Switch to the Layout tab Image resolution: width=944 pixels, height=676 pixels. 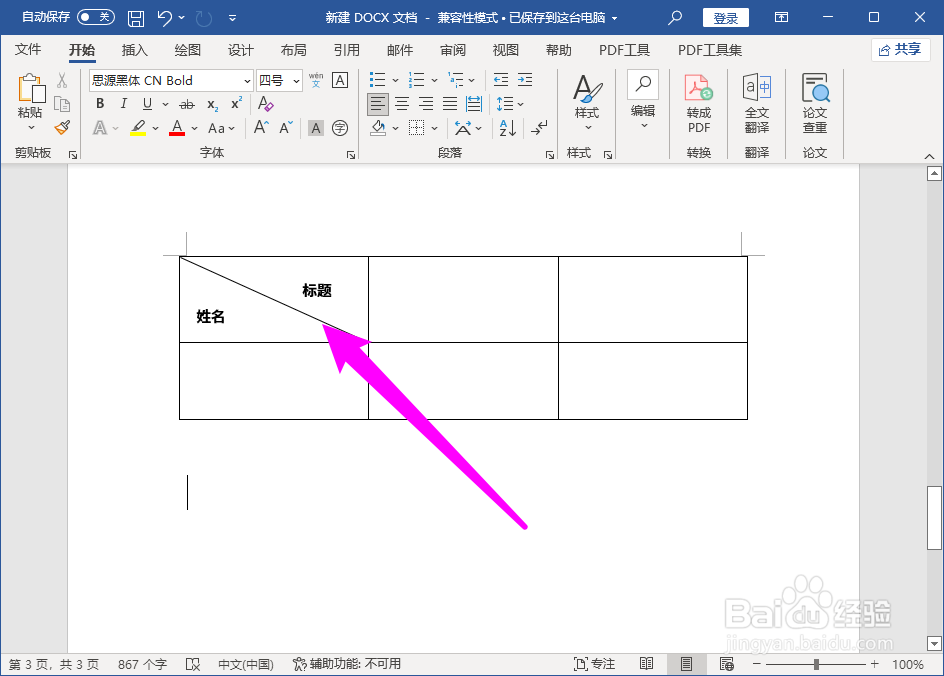[293, 50]
